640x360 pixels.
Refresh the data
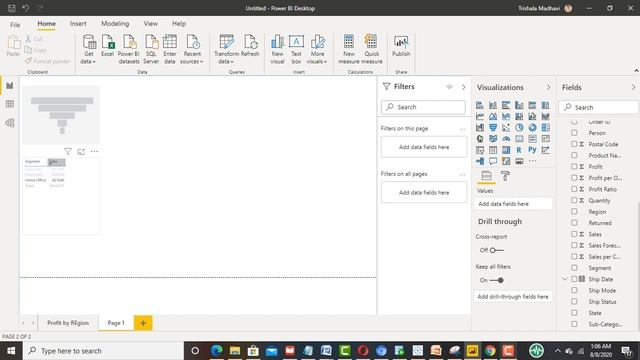click(250, 46)
